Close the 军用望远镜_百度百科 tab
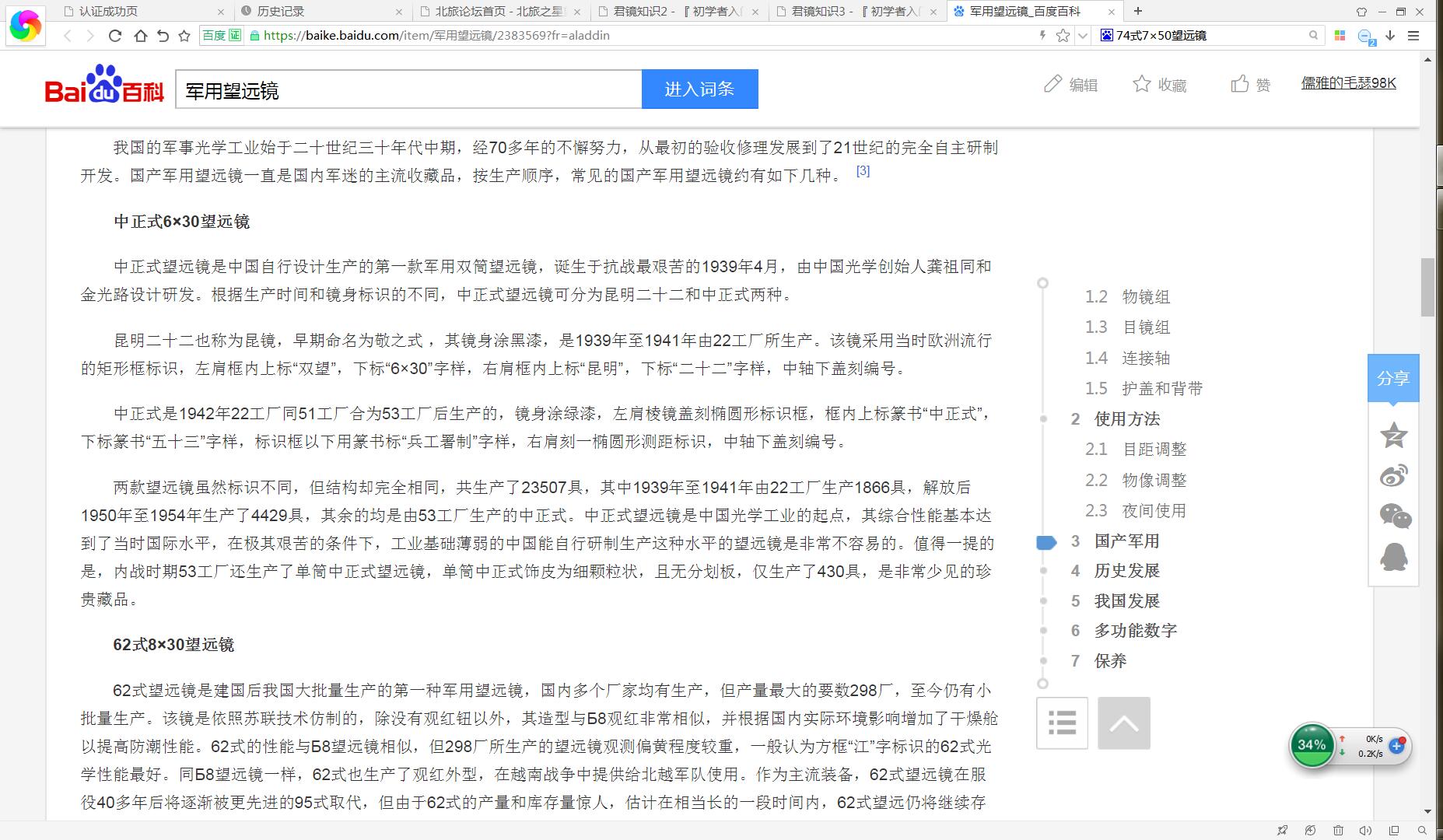1443x840 pixels. click(x=1112, y=12)
